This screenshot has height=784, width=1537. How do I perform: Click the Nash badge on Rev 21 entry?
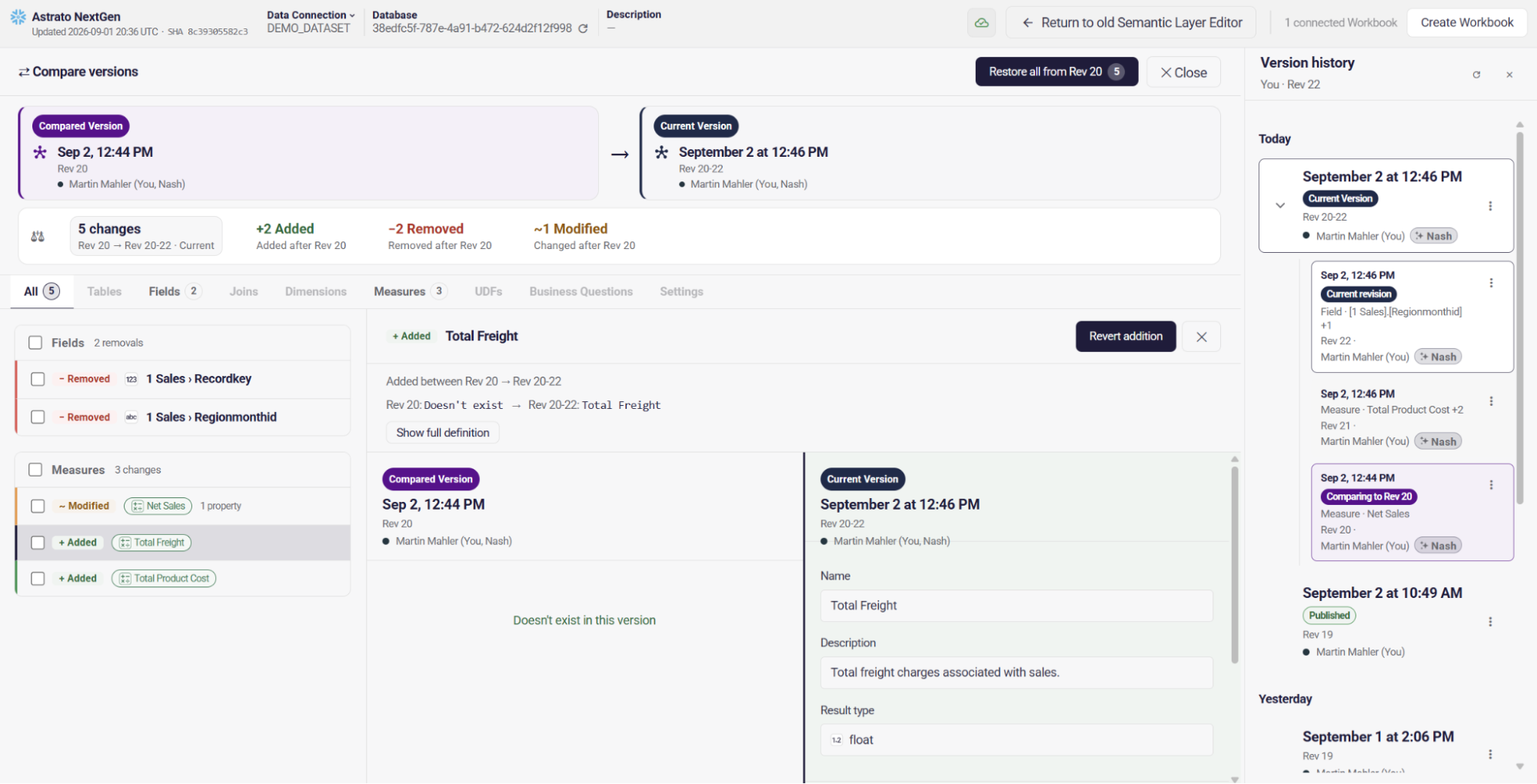pos(1437,441)
